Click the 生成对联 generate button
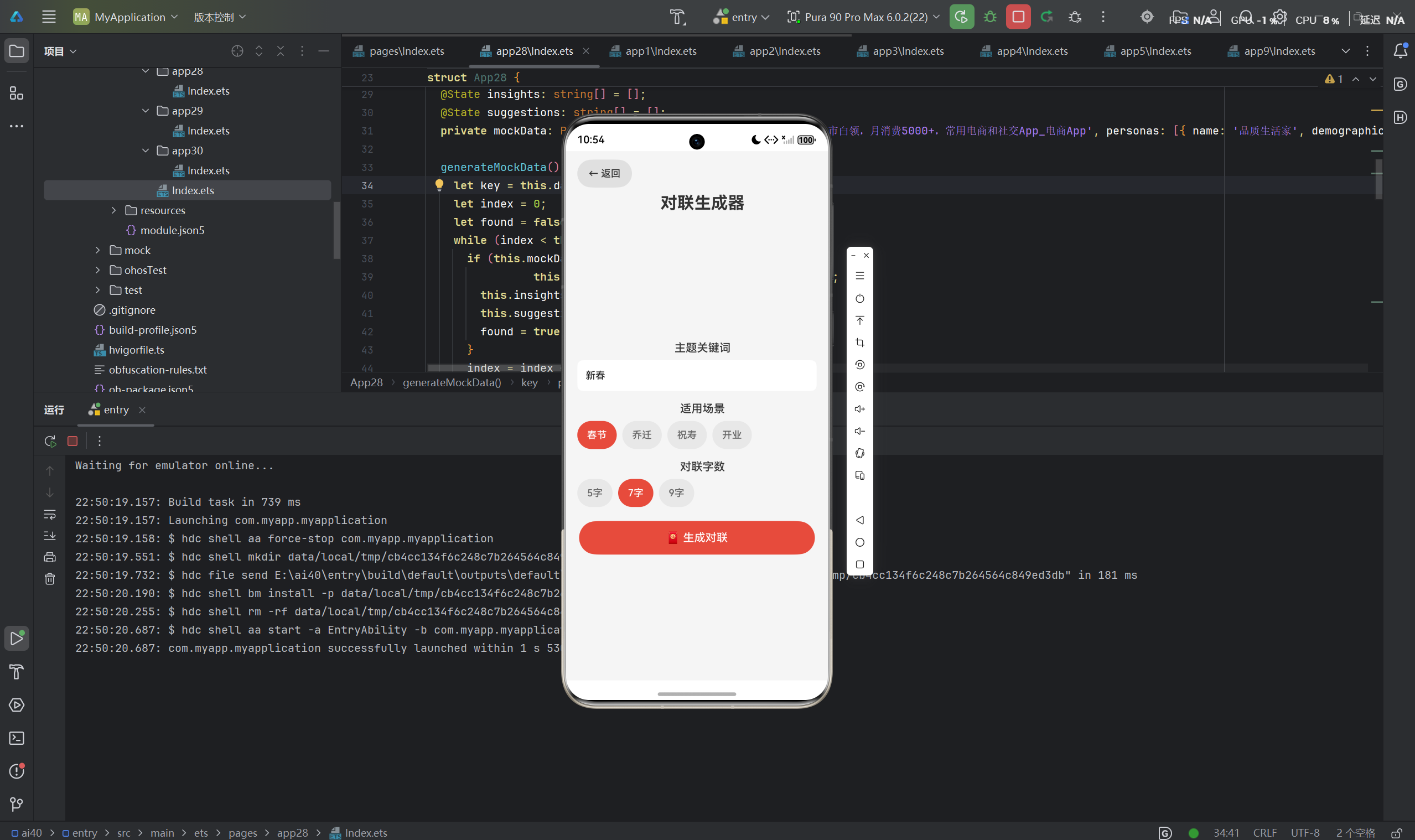This screenshot has height=840, width=1415. click(697, 538)
